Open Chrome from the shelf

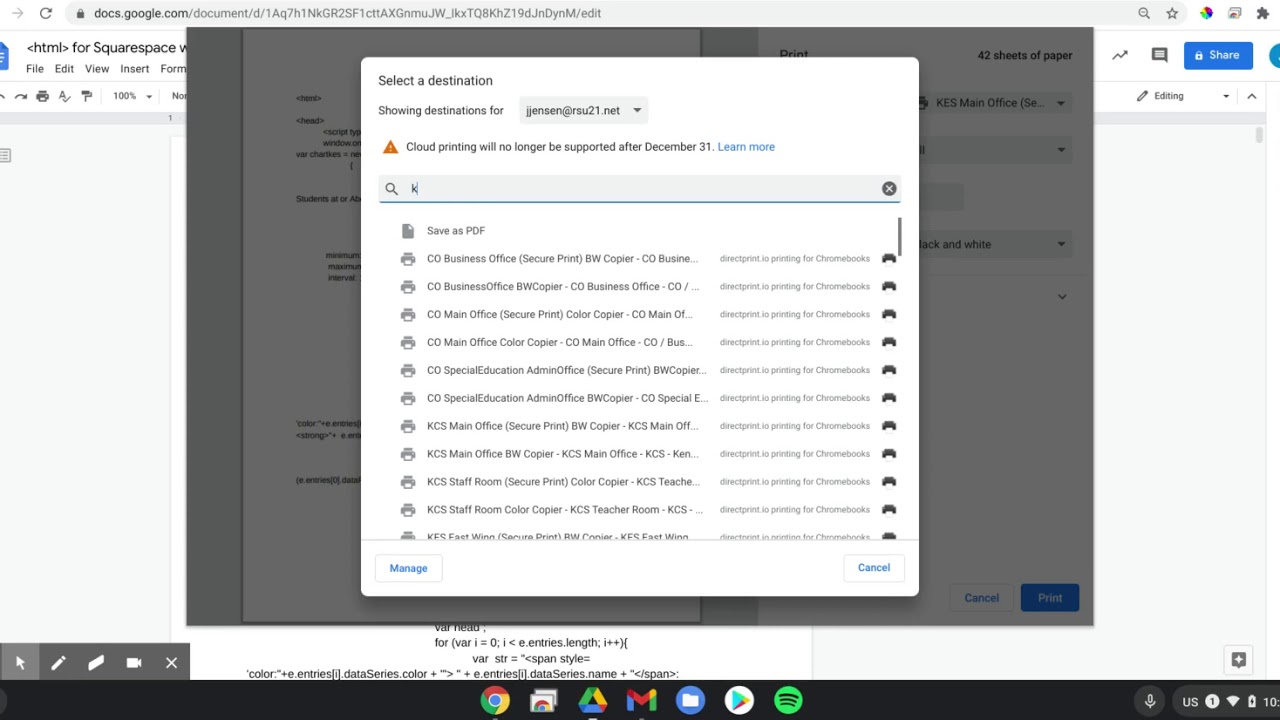pos(494,700)
